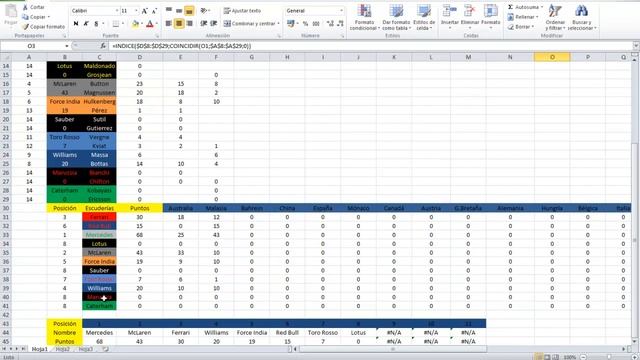The image size is (640, 360).
Task: Click the Escuderías header cell
Action: click(99, 208)
